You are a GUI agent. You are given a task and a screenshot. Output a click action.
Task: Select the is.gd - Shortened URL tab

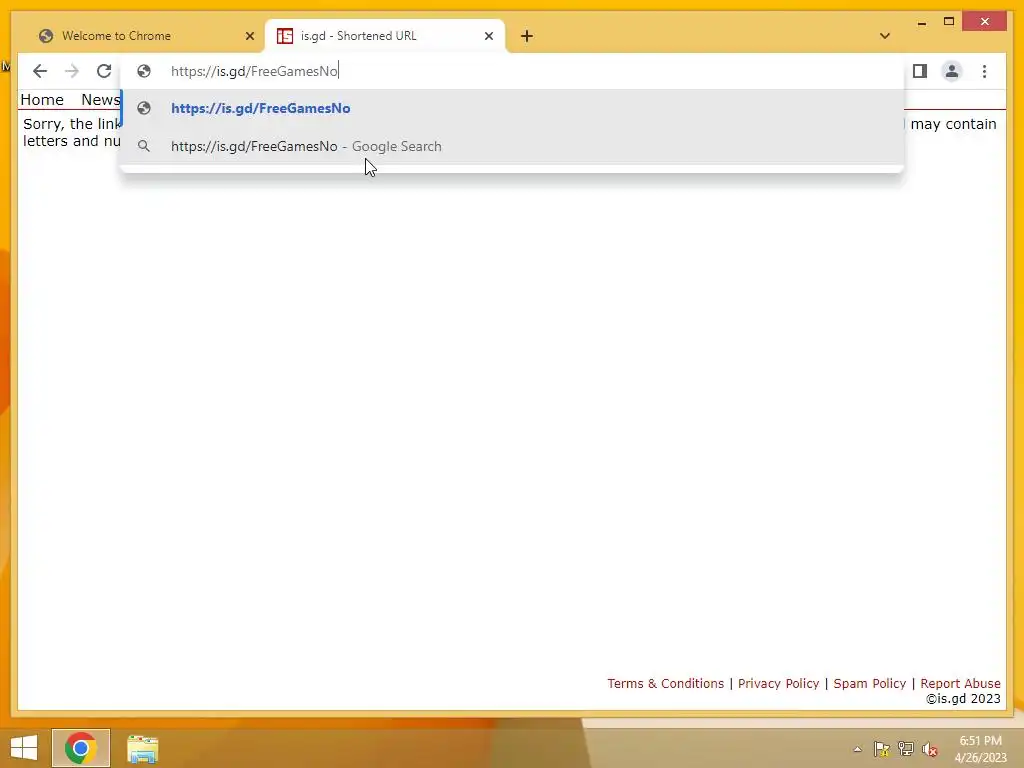(x=385, y=36)
